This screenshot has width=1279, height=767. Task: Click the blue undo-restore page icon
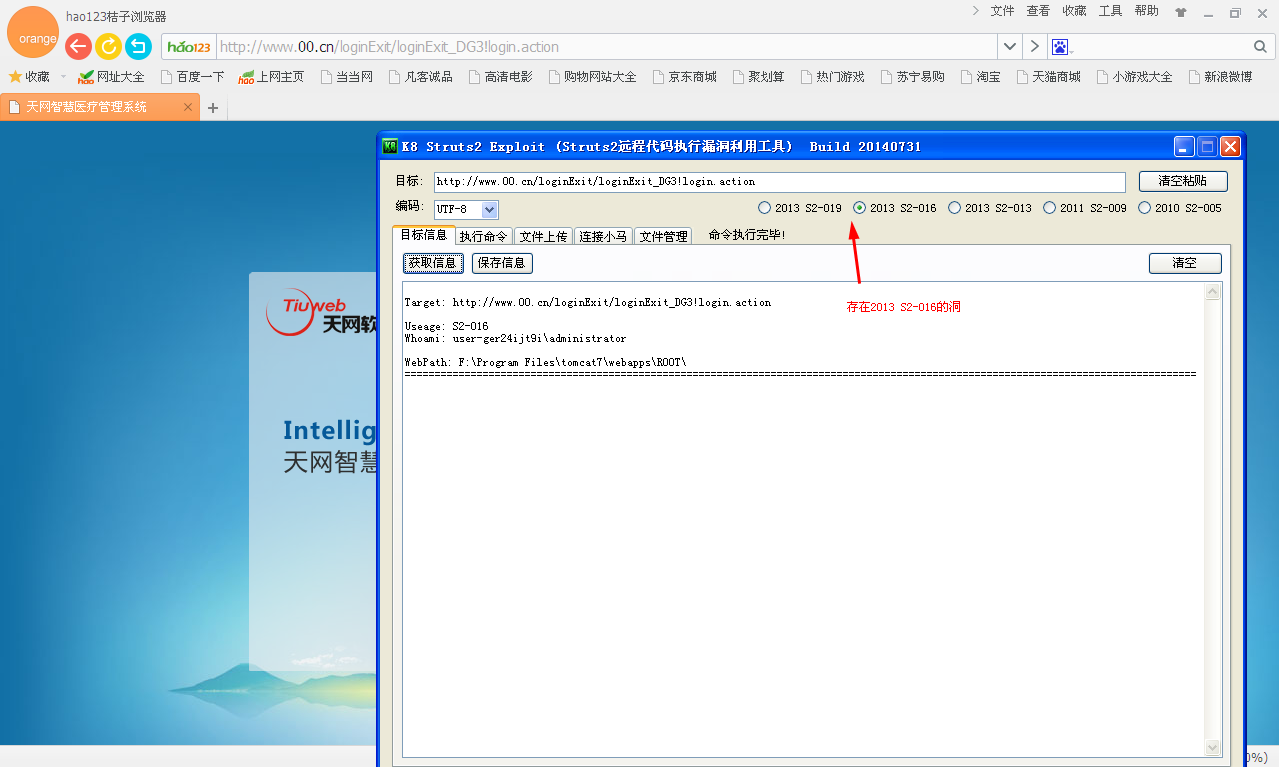138,46
